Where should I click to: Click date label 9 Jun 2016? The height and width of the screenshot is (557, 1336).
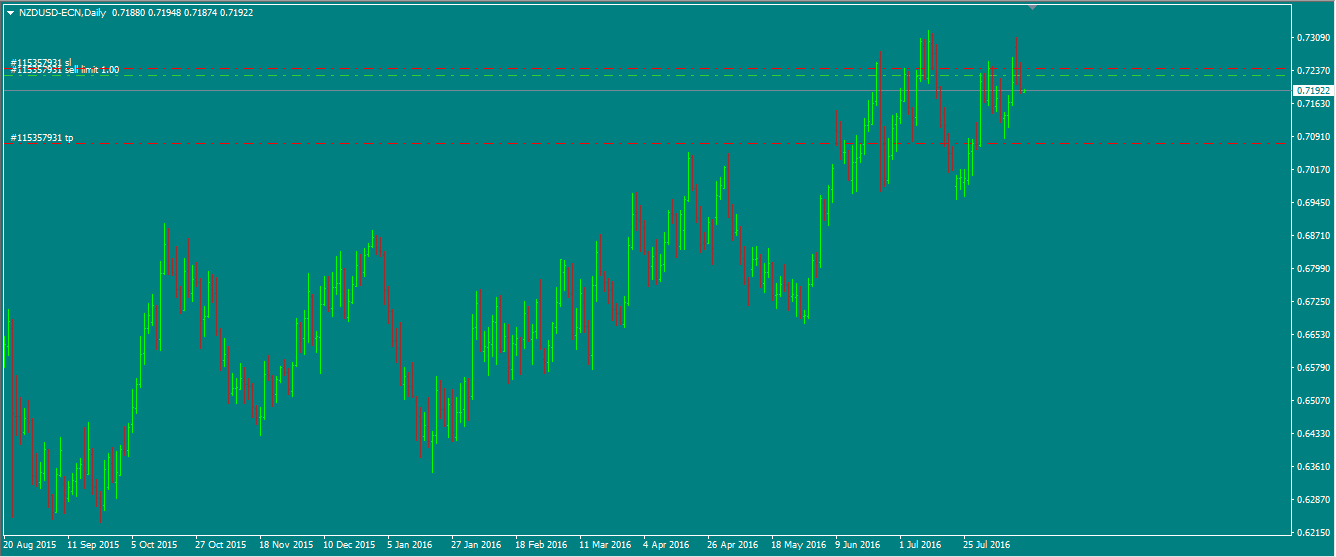tap(858, 545)
